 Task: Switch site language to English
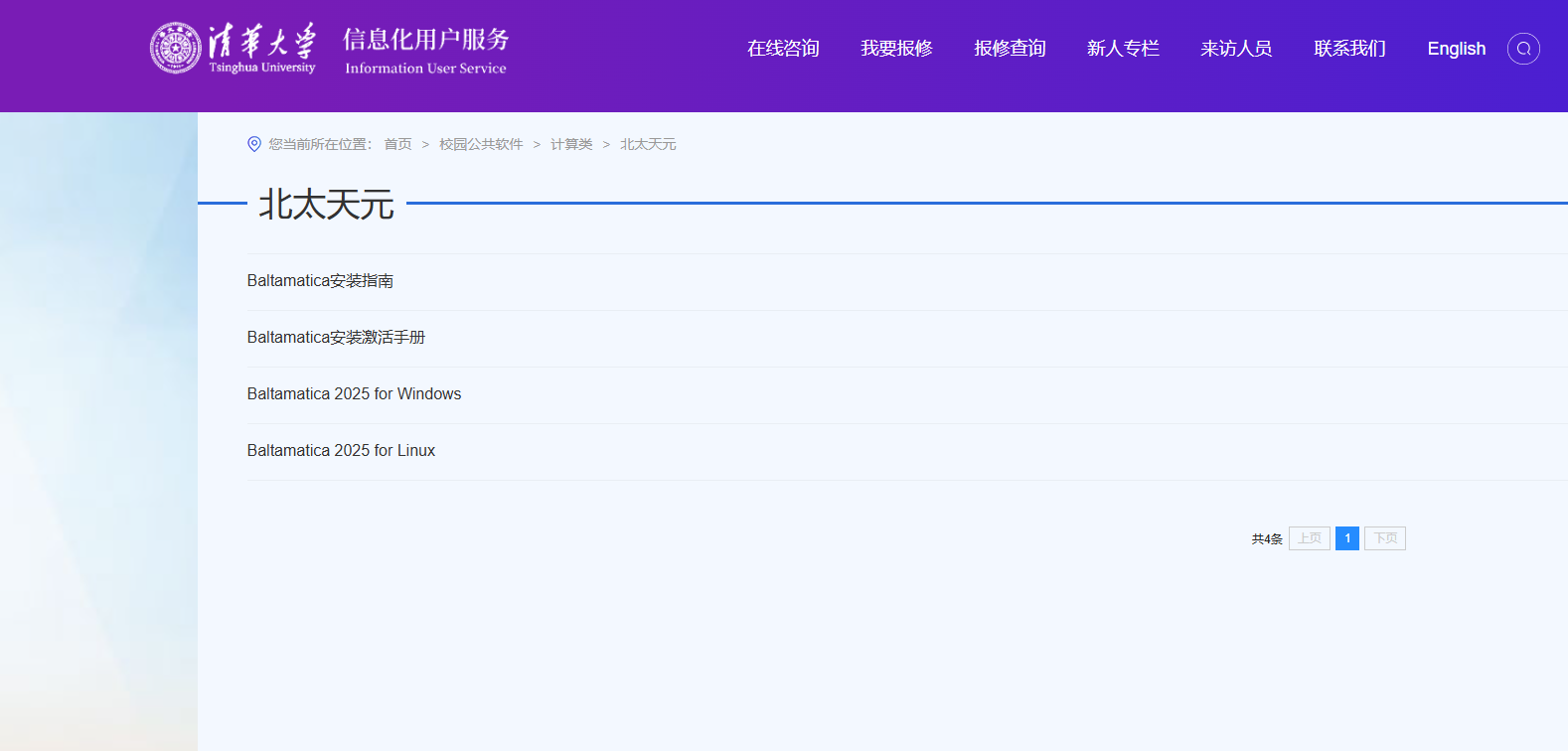[1457, 49]
